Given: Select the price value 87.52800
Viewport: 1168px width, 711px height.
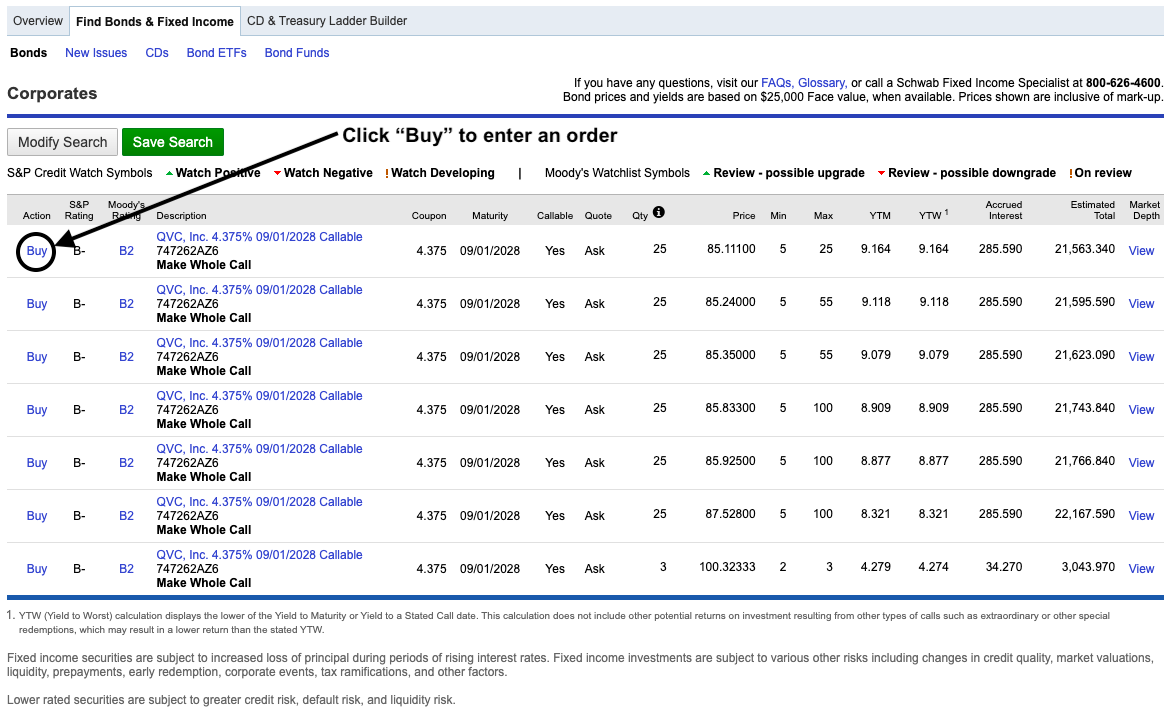Looking at the screenshot, I should click(x=730, y=514).
